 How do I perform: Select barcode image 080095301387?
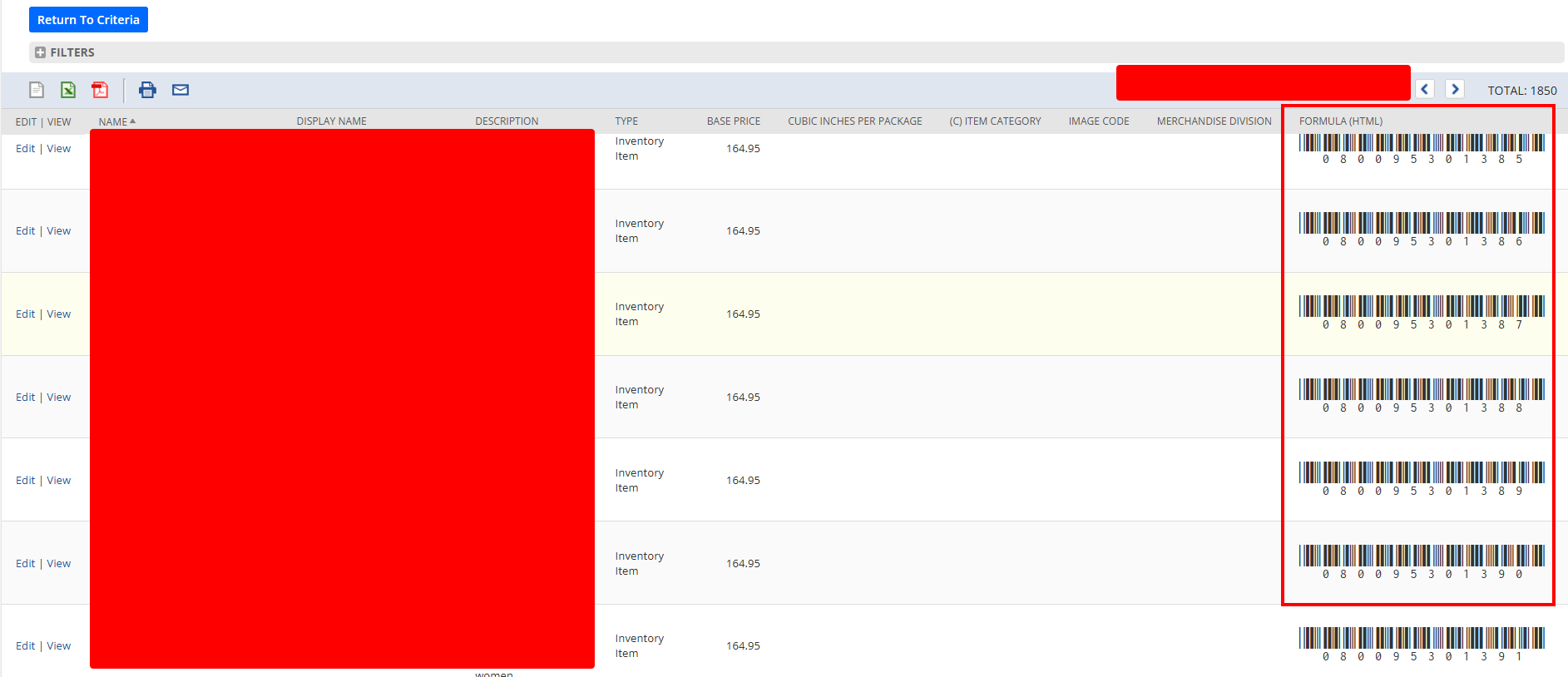1422,313
